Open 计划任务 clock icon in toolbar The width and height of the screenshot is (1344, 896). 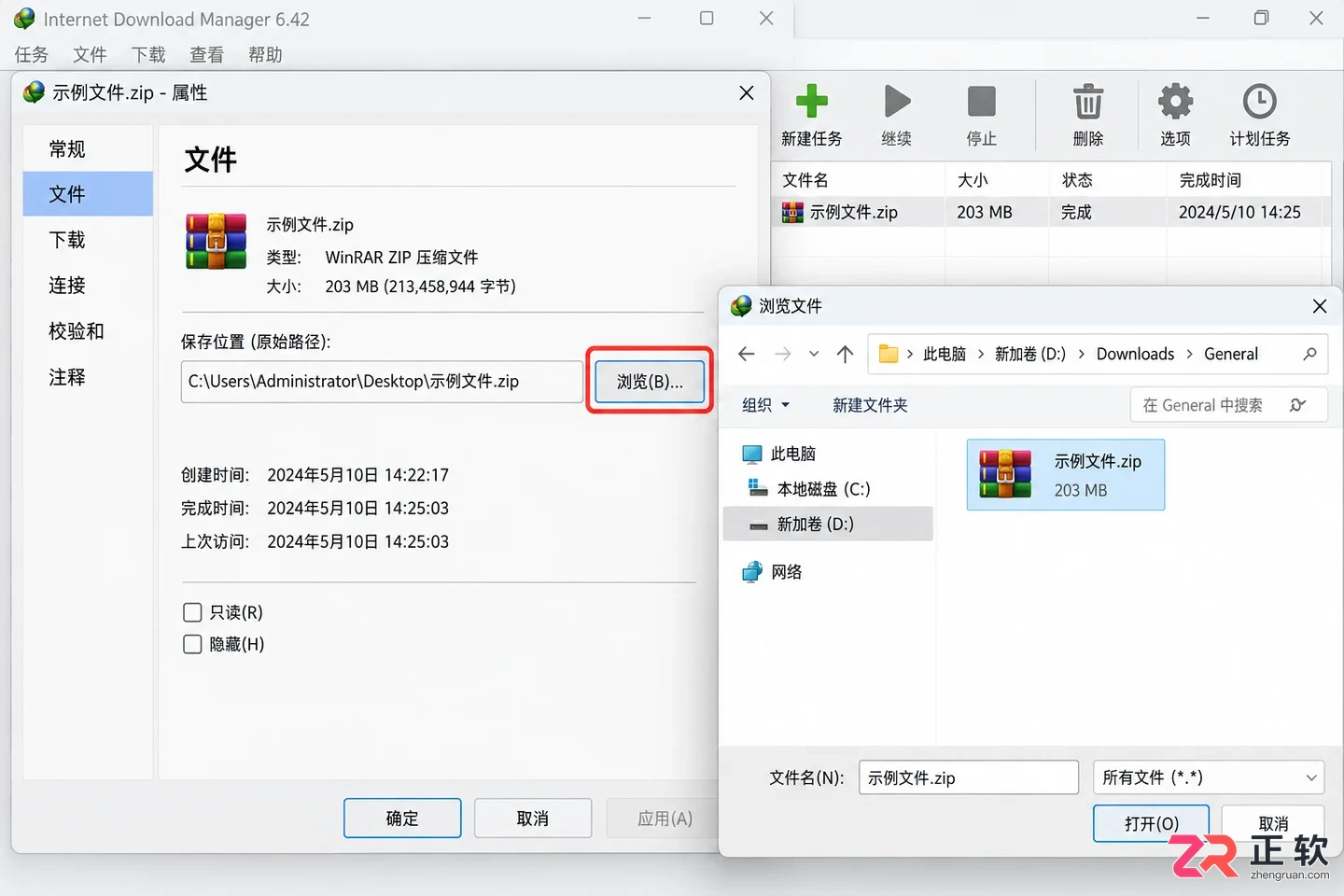1259,101
